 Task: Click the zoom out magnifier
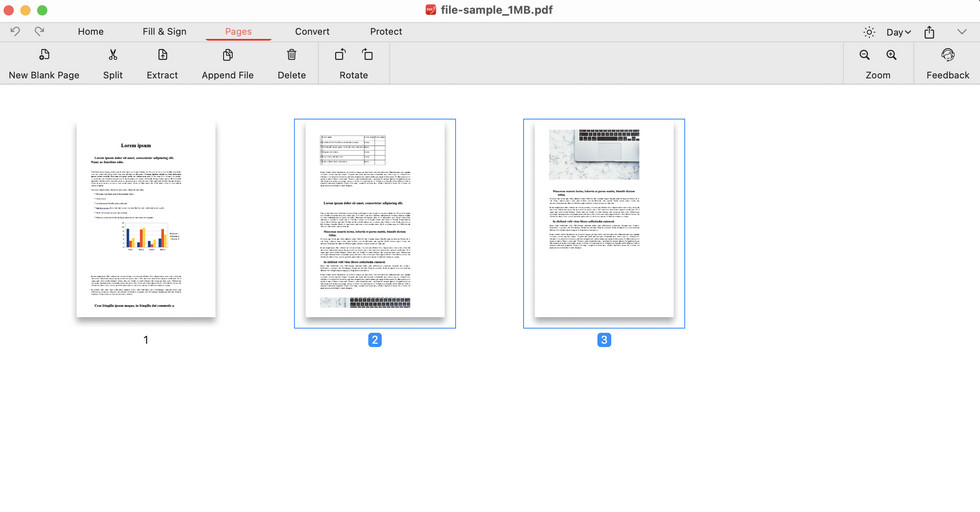coord(865,55)
